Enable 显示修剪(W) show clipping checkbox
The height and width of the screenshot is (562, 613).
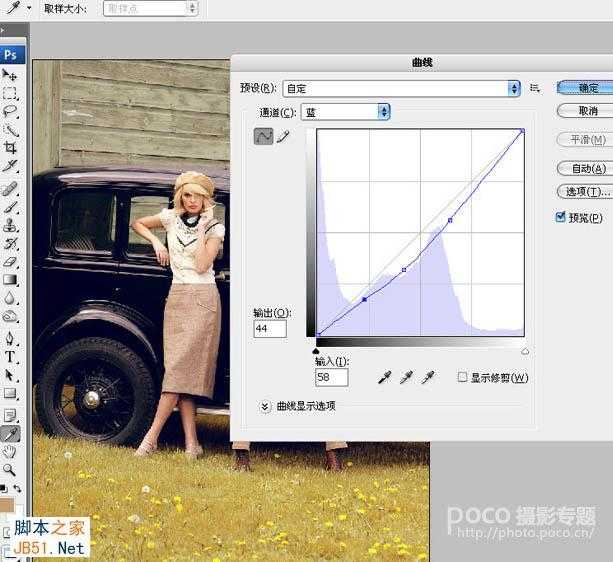coord(462,377)
